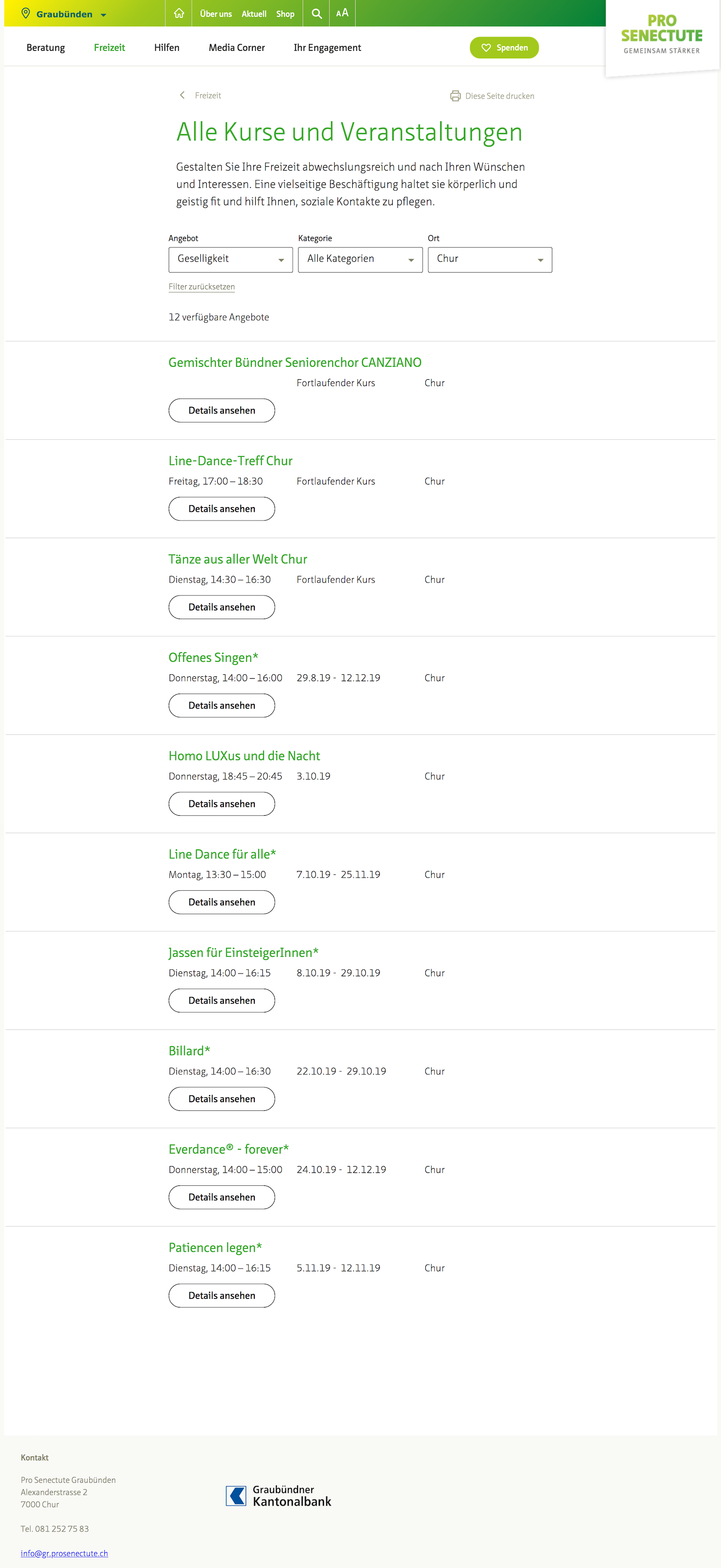Viewport: 721px width, 1568px height.
Task: Open the Kategorie dropdown
Action: coord(360,259)
